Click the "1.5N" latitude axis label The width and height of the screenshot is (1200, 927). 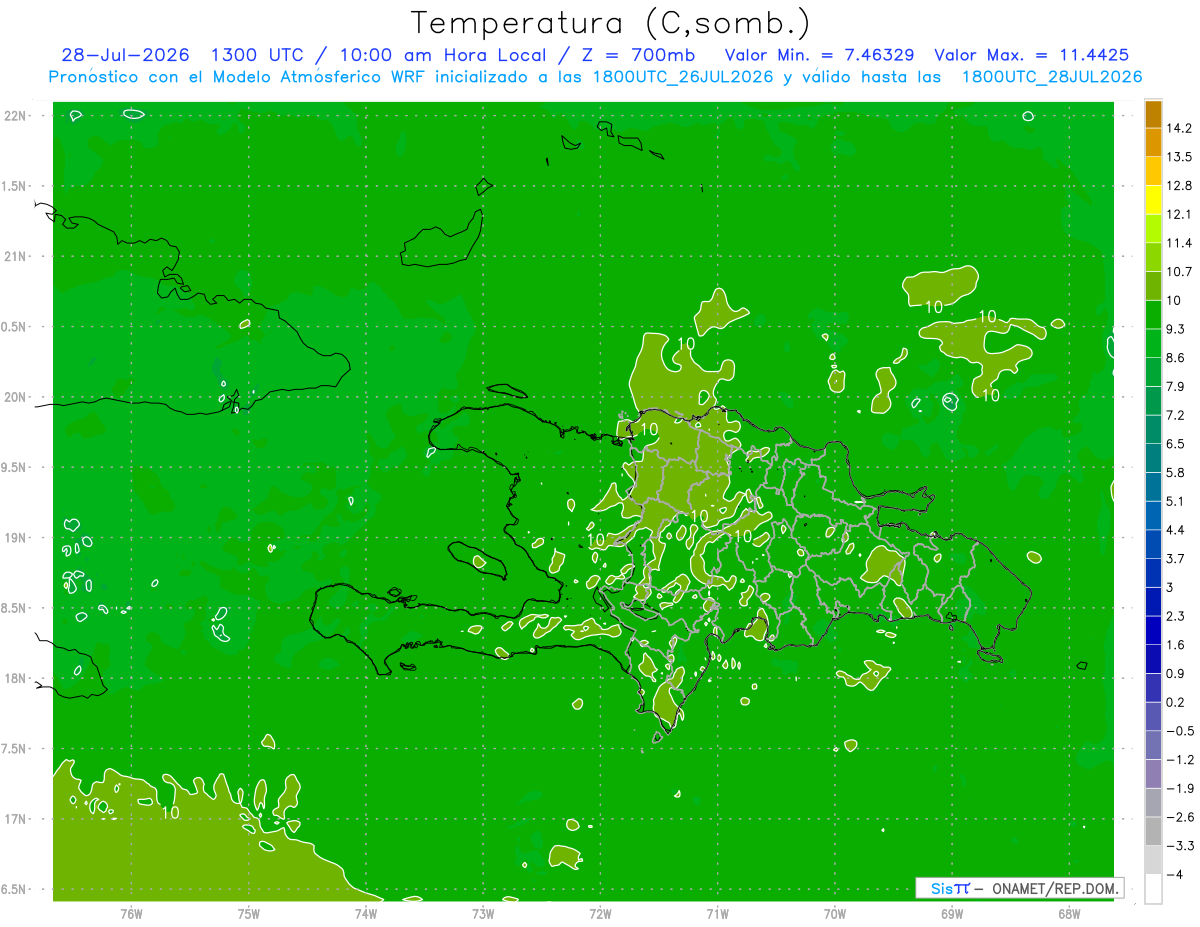tap(14, 186)
